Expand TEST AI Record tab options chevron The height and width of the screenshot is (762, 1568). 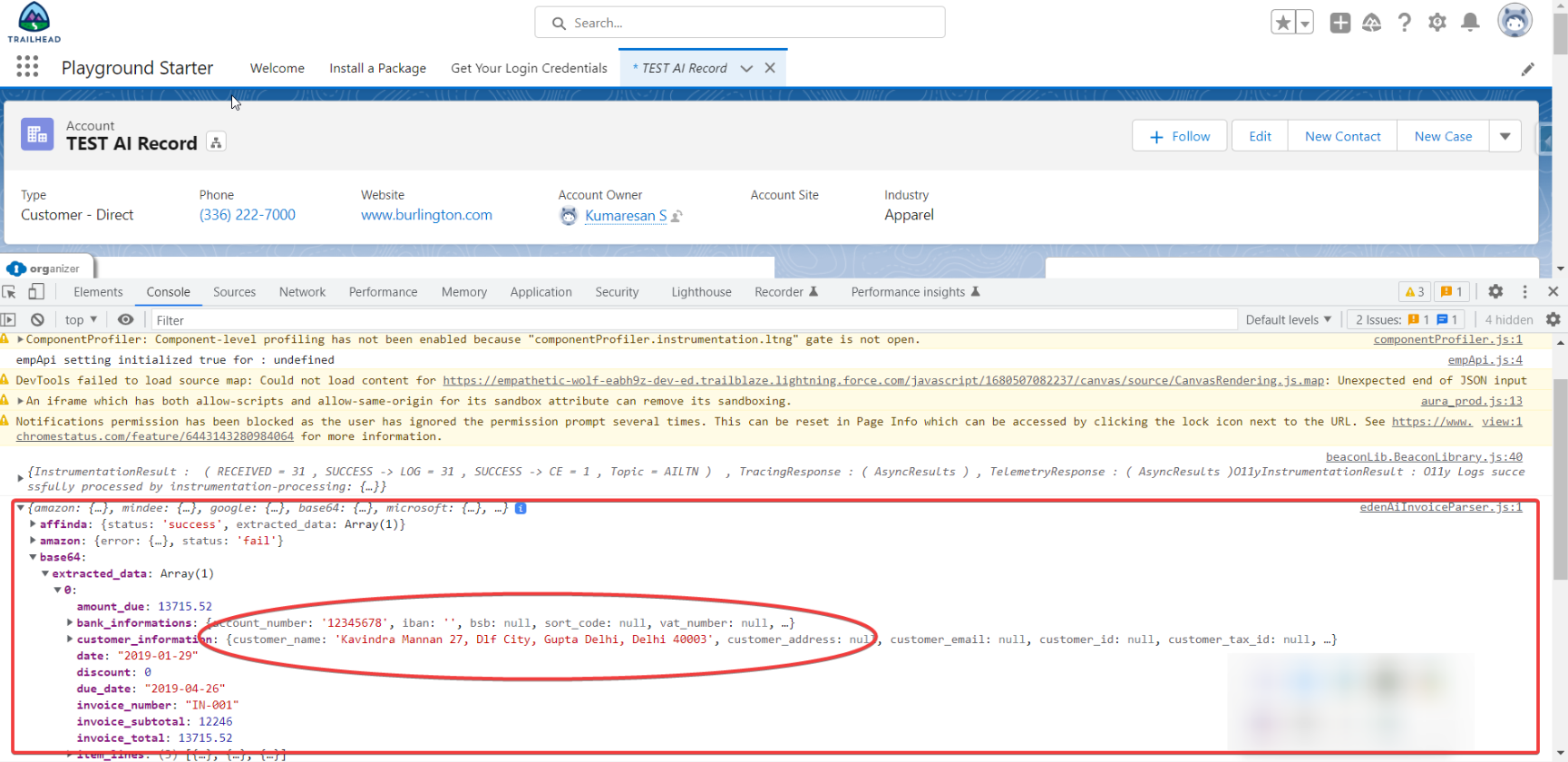click(x=746, y=68)
